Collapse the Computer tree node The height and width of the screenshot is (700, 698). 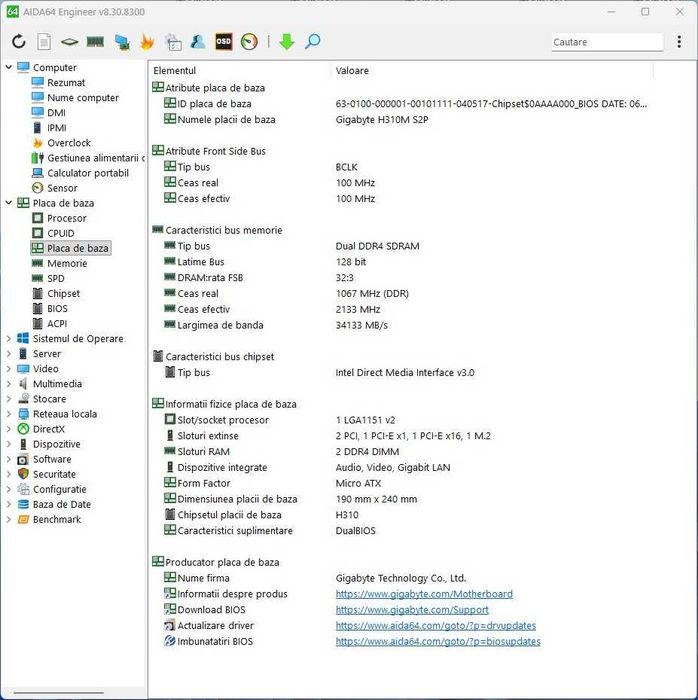8,67
